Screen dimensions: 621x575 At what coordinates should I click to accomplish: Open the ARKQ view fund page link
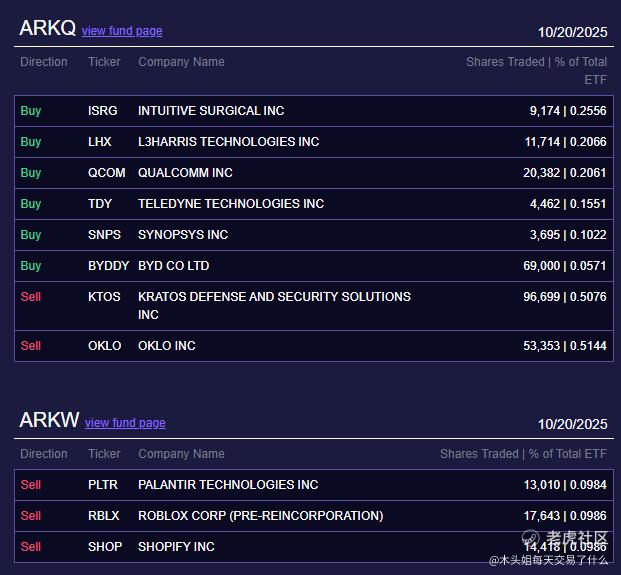tap(122, 31)
